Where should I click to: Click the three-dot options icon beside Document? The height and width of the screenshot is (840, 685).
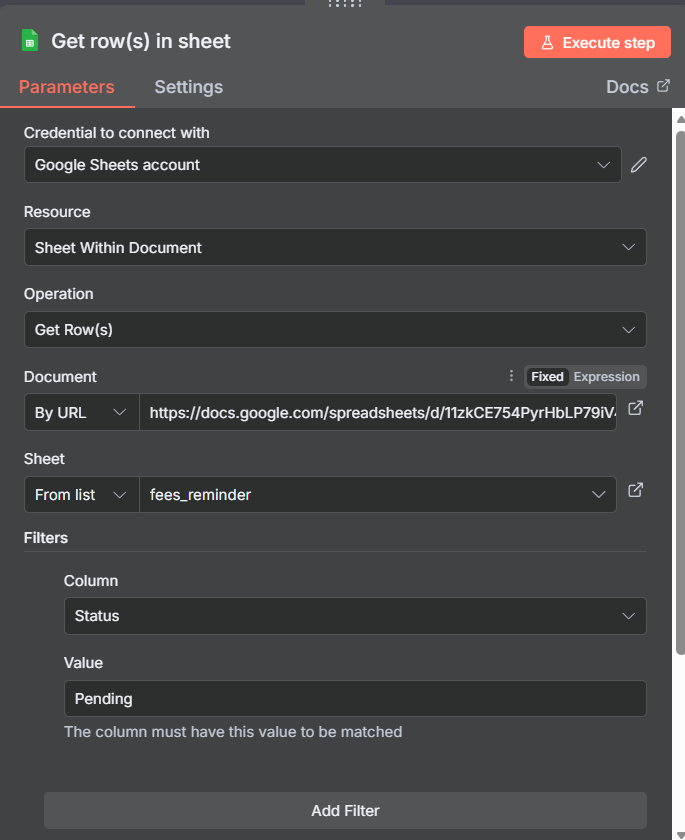511,377
